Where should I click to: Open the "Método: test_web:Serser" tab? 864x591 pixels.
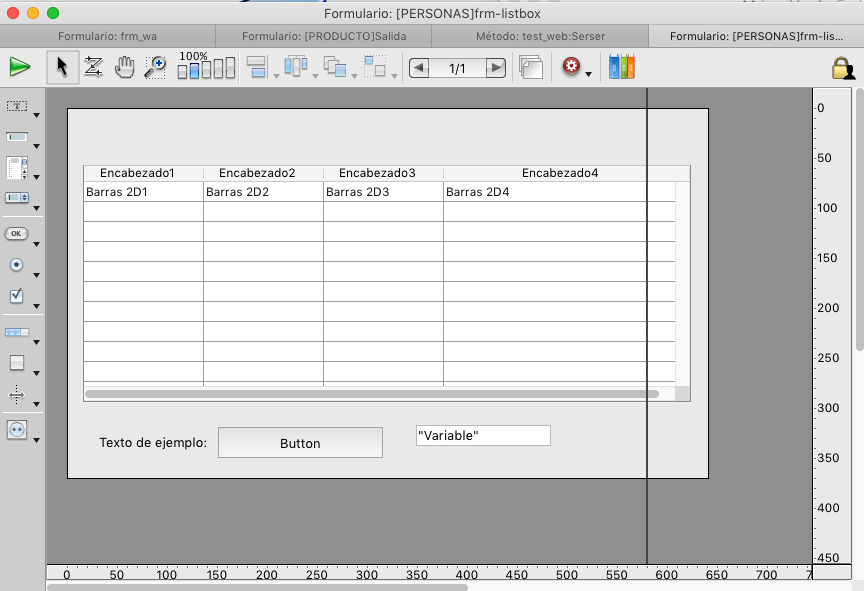pyautogui.click(x=539, y=36)
